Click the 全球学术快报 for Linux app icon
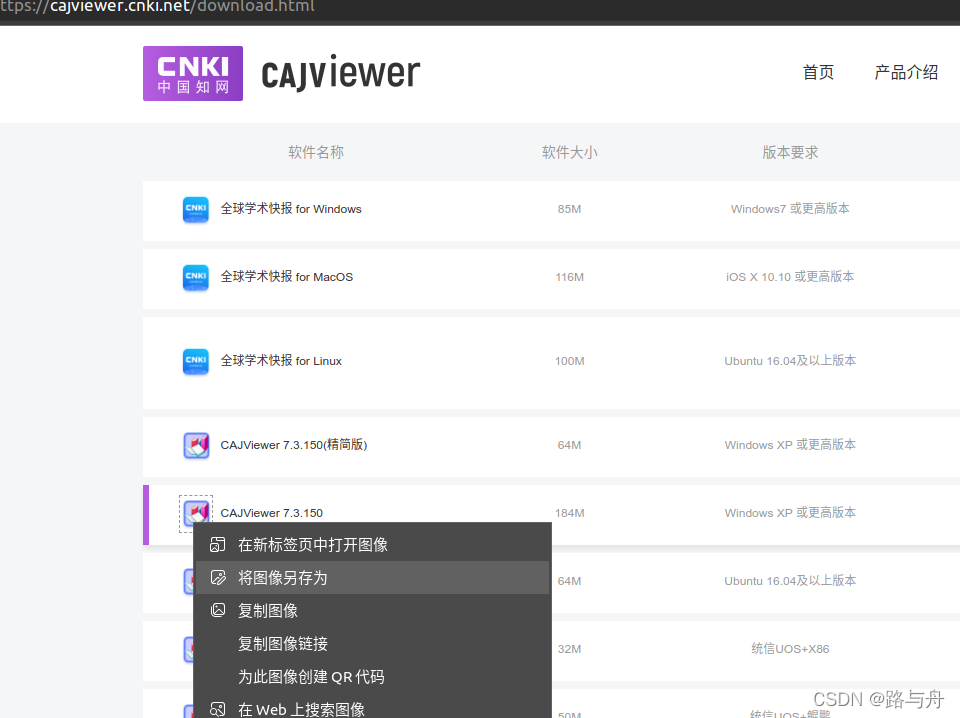 click(x=196, y=361)
